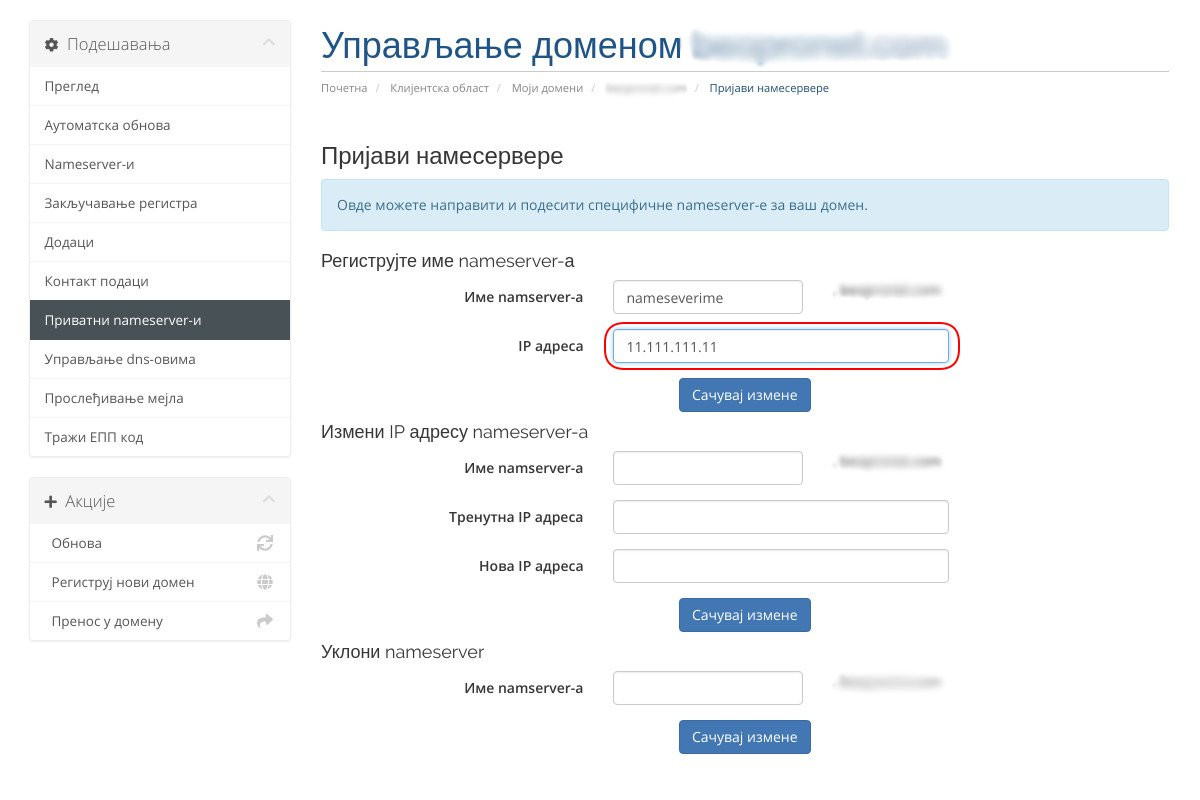This screenshot has height=800, width=1200.
Task: Select Тражи ЕПП код
Action: coord(160,437)
